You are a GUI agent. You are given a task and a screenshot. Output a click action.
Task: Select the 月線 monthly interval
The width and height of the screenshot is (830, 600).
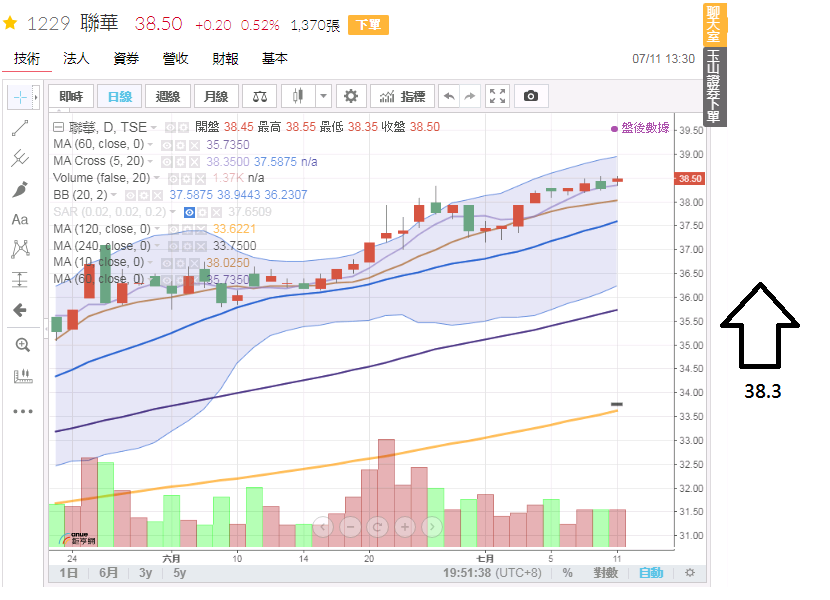point(216,96)
